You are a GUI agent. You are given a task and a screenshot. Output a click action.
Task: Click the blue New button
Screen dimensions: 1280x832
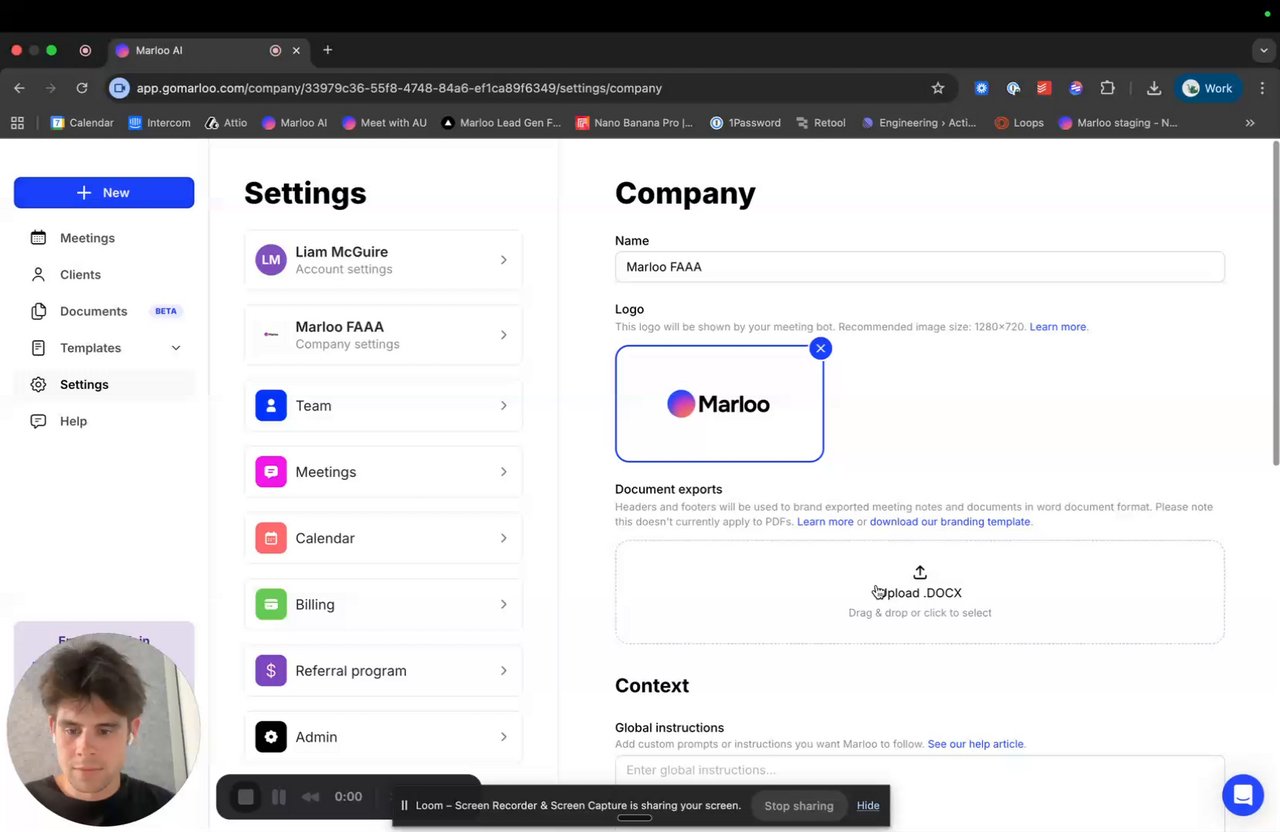[104, 193]
